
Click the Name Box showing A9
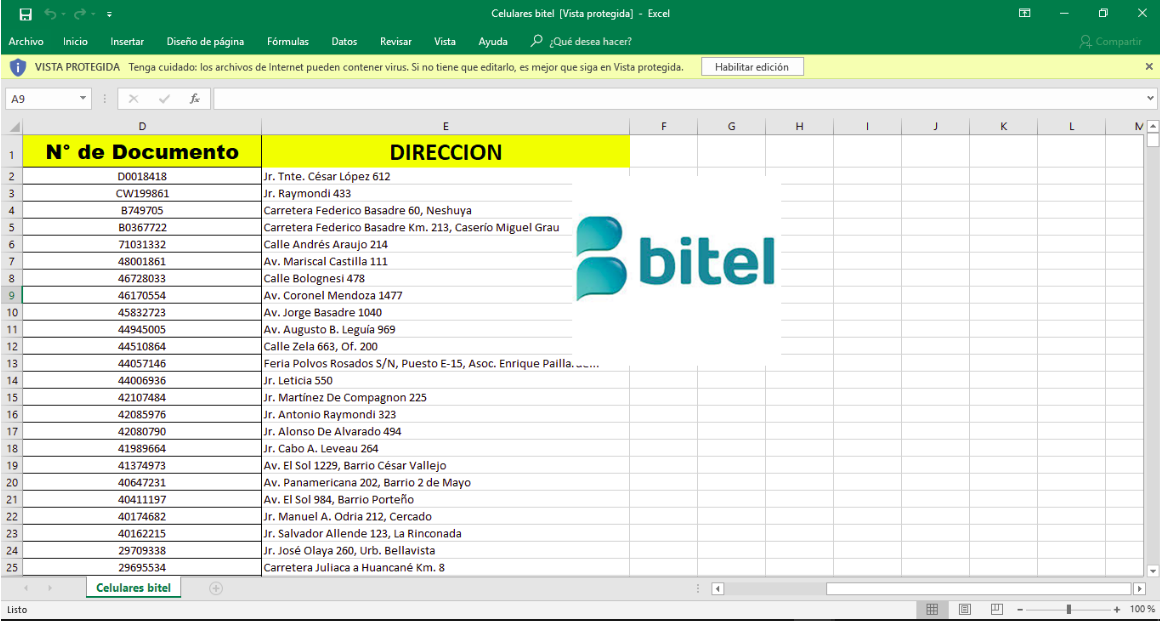click(41, 98)
